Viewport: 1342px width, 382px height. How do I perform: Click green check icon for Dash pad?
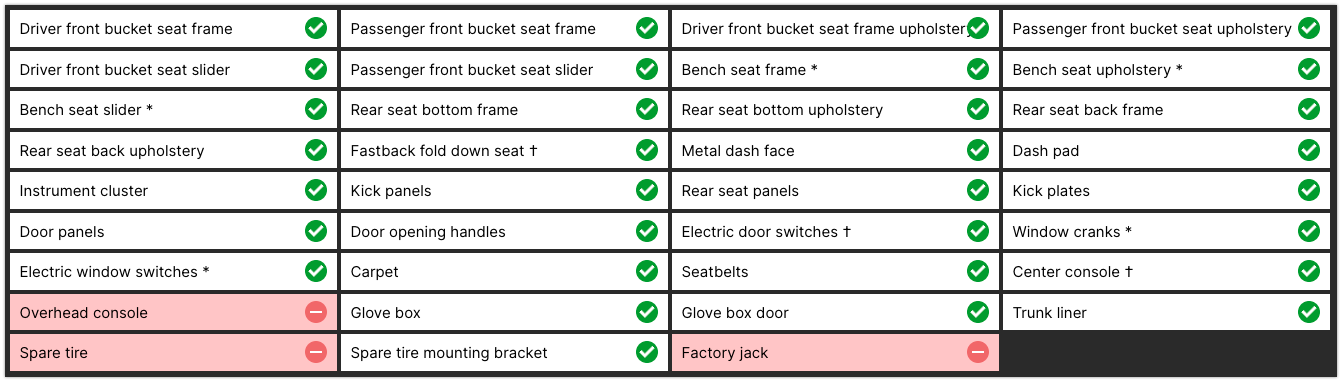click(1309, 151)
